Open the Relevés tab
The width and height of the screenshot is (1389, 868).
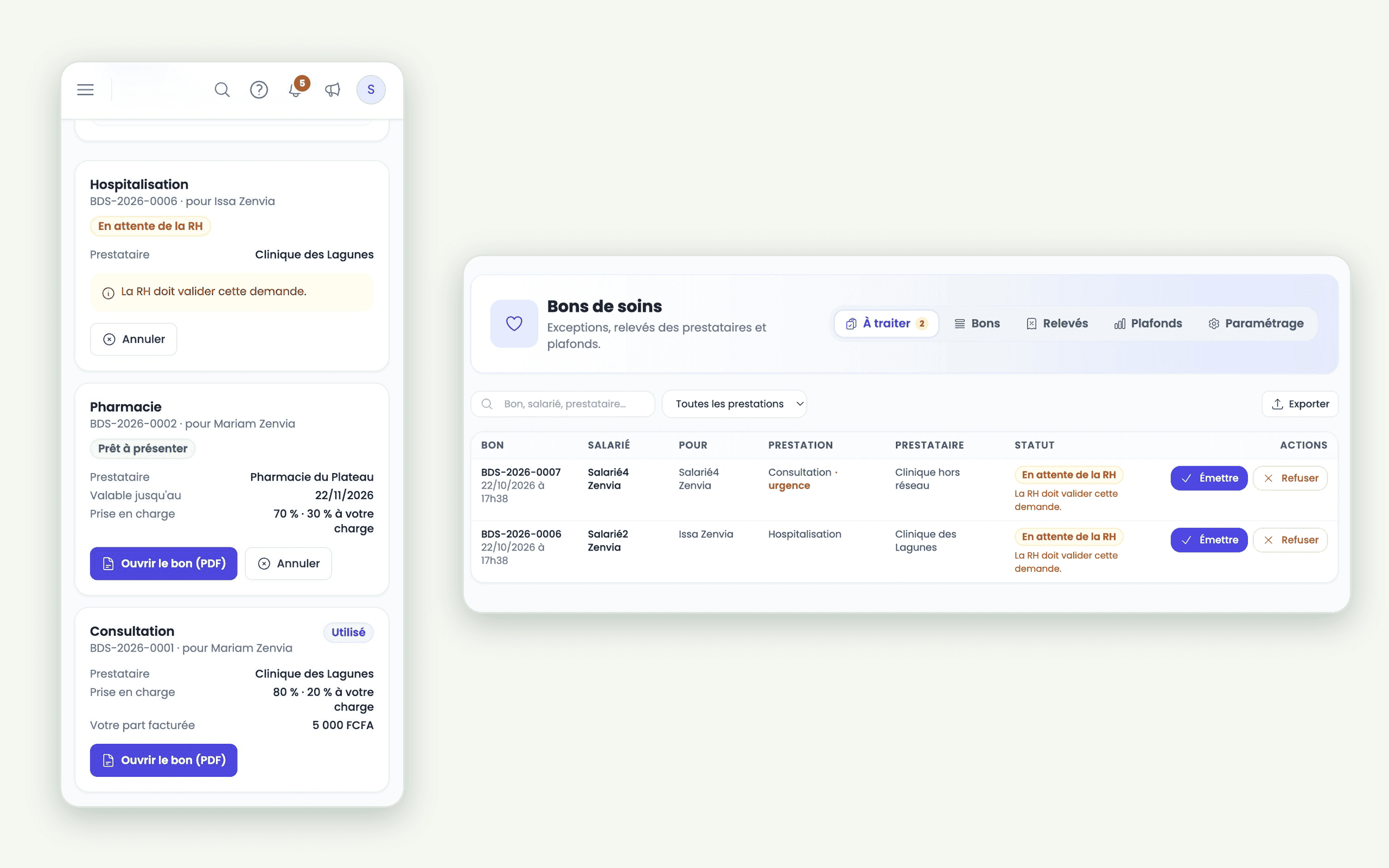click(1057, 324)
